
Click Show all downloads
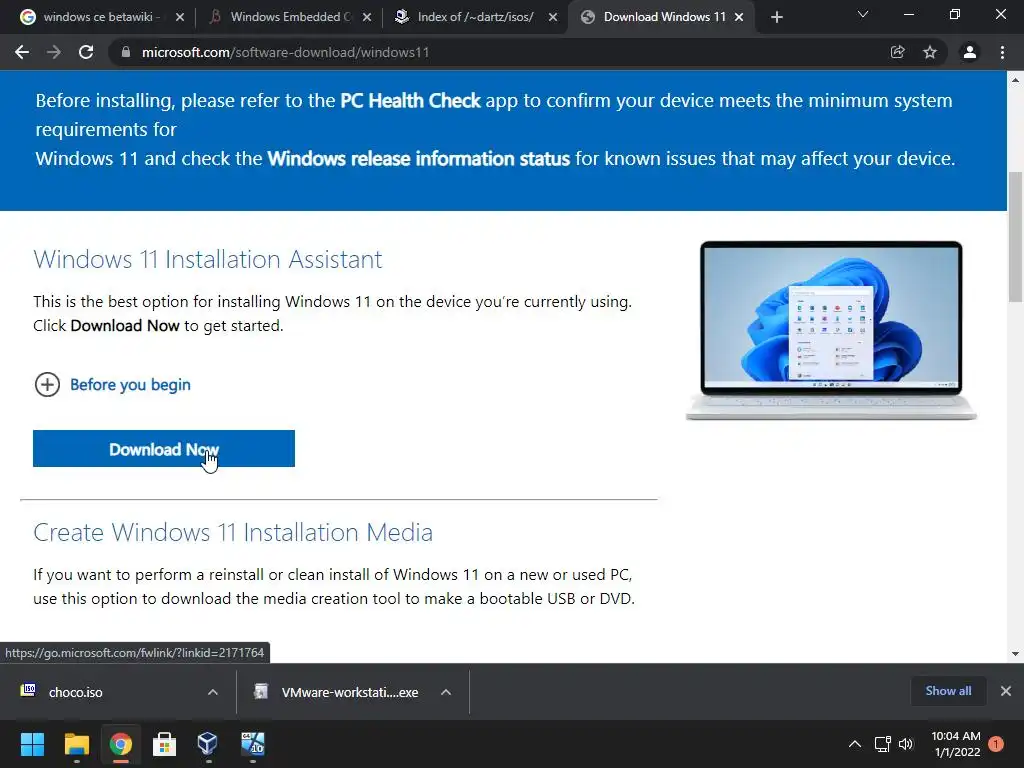[x=948, y=691]
